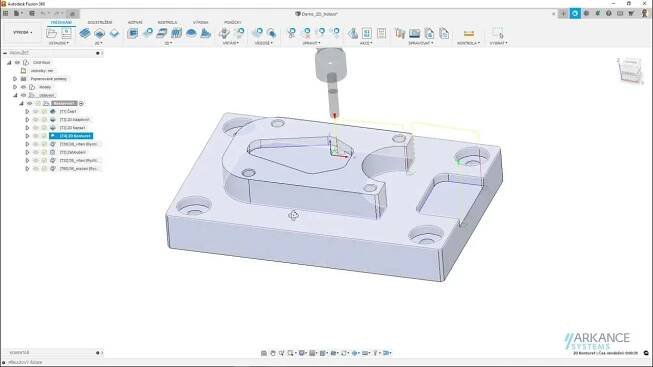Click the Select tool icon

coord(498,33)
